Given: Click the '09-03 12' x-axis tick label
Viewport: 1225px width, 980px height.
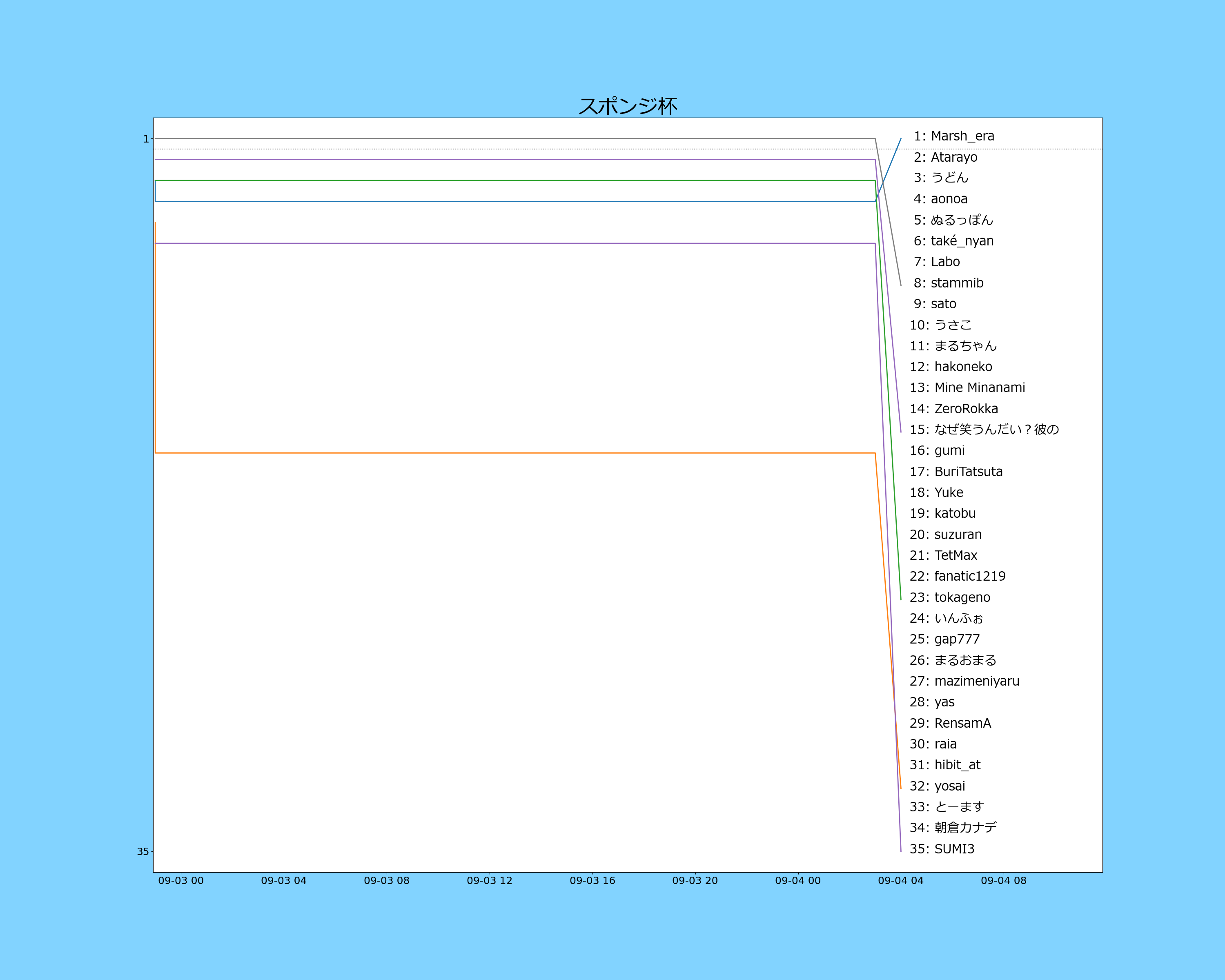Looking at the screenshot, I should 489,881.
